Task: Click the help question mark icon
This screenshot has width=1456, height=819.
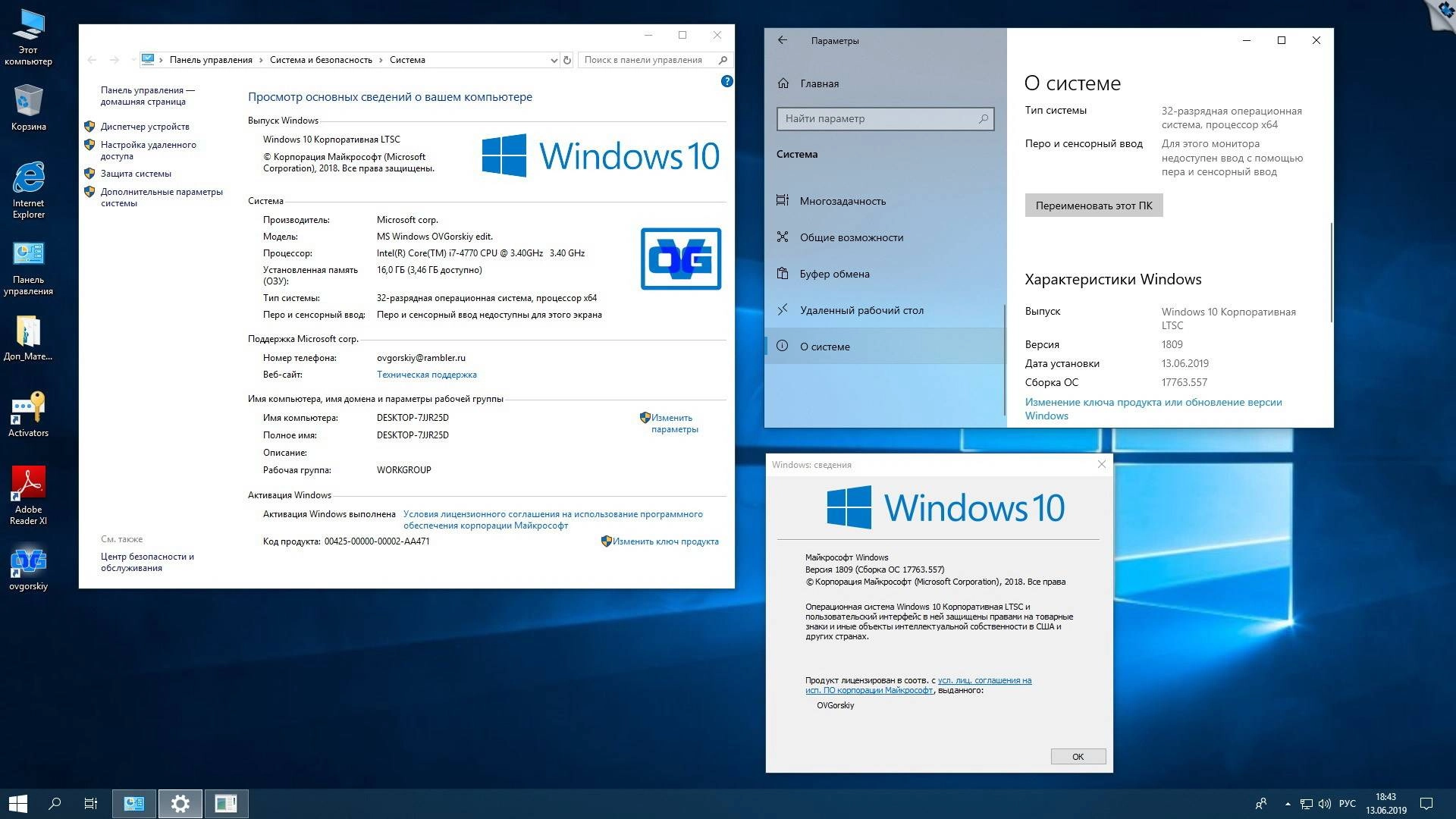Action: pos(726,81)
